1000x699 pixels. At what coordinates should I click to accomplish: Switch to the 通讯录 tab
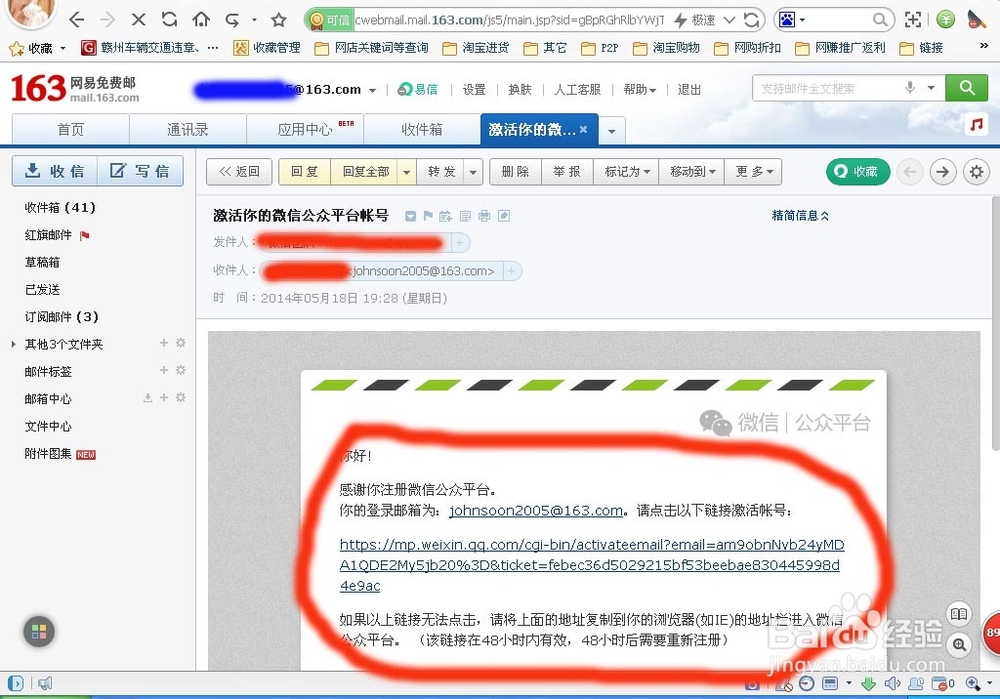coord(188,129)
